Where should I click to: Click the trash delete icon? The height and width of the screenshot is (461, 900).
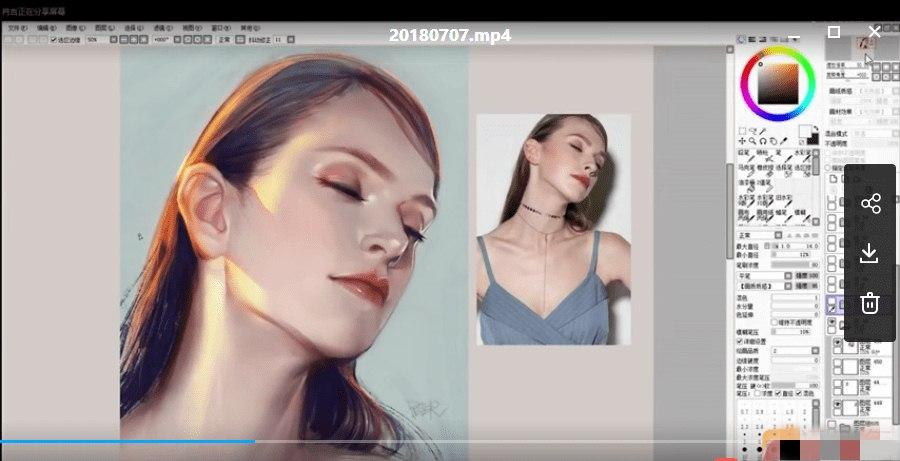(x=870, y=302)
